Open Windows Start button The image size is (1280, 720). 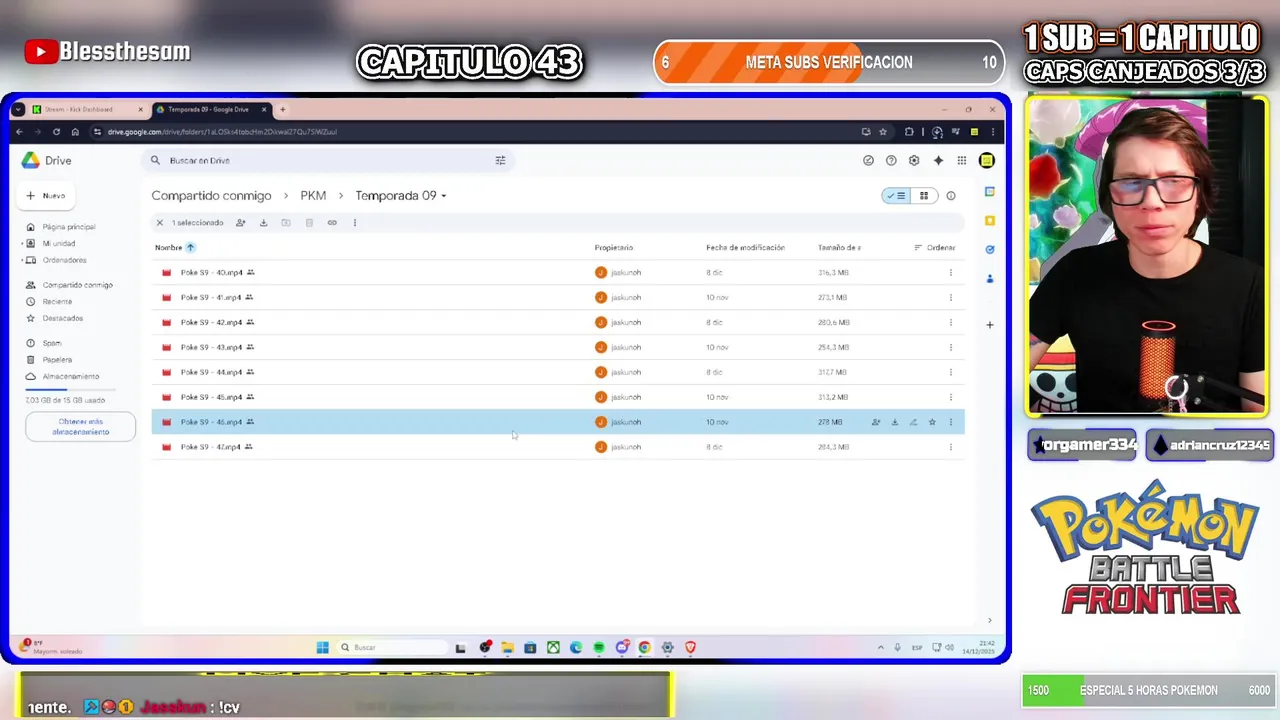tap(322, 647)
